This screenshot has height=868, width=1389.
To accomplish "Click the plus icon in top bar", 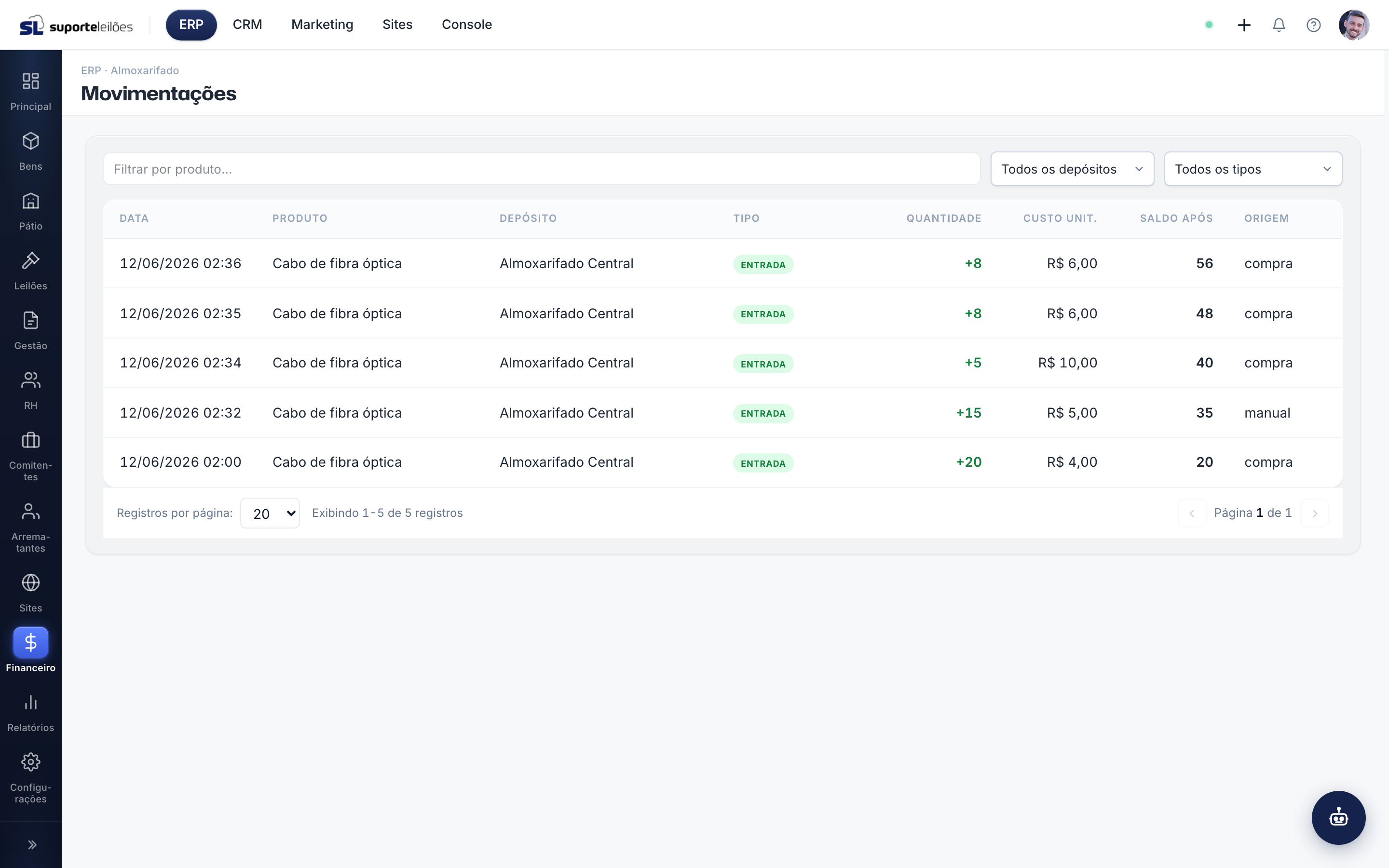I will [1244, 25].
